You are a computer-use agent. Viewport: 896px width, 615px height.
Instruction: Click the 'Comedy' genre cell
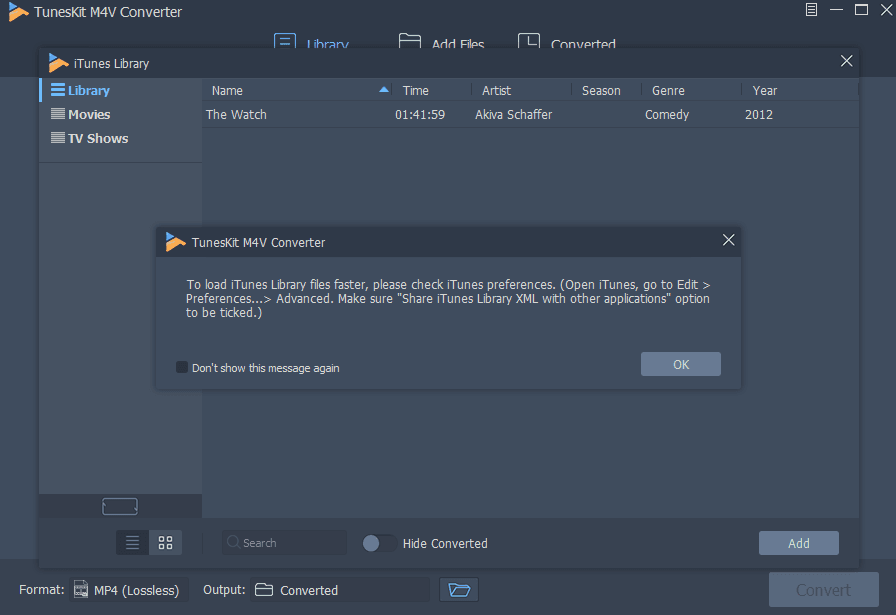(x=667, y=114)
